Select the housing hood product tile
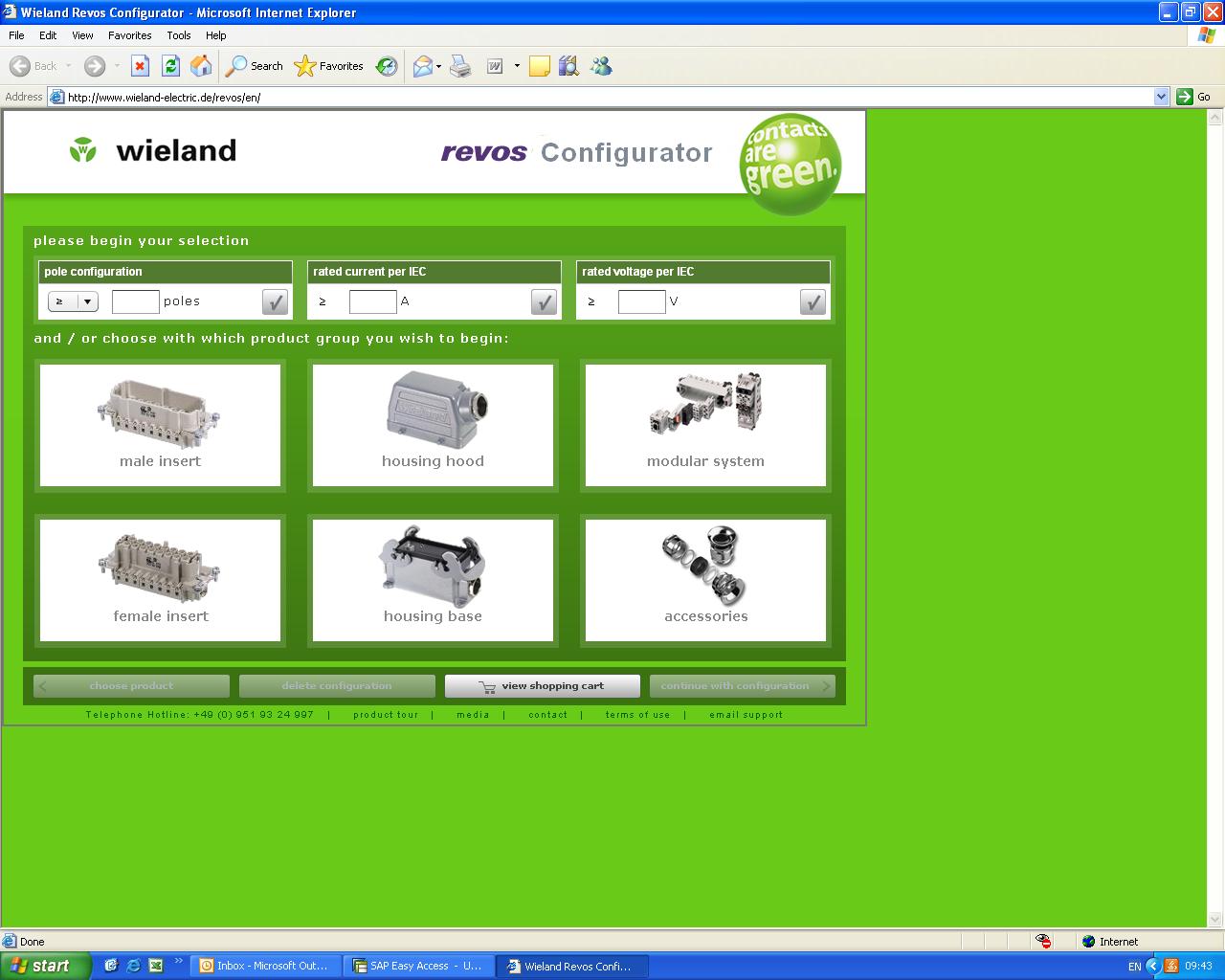The width and height of the screenshot is (1225, 980). pyautogui.click(x=433, y=425)
